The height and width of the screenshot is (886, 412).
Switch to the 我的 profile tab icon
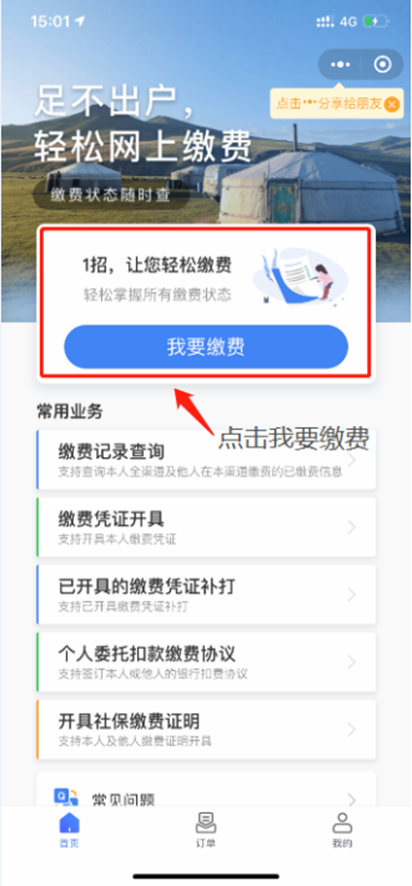pyautogui.click(x=342, y=823)
